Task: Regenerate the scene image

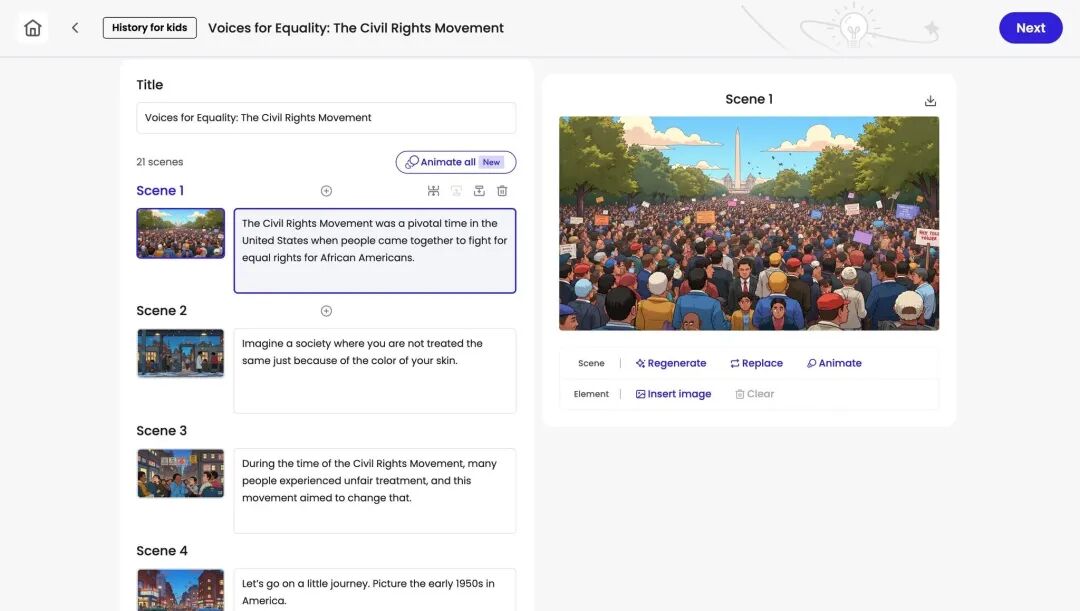Action: (x=671, y=363)
